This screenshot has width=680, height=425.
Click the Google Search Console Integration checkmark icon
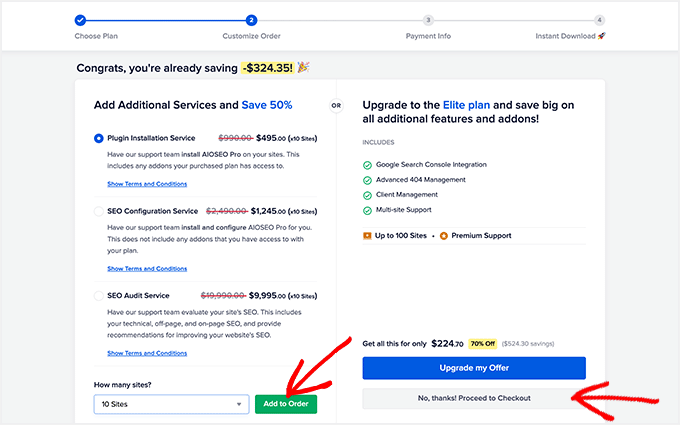click(367, 164)
